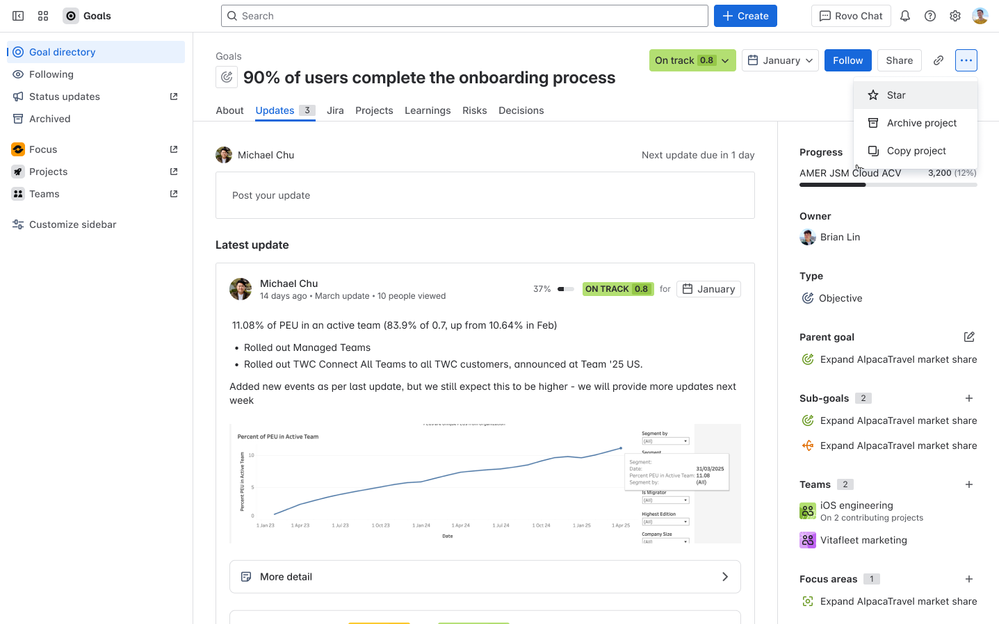Open Rovo Chat

[850, 16]
